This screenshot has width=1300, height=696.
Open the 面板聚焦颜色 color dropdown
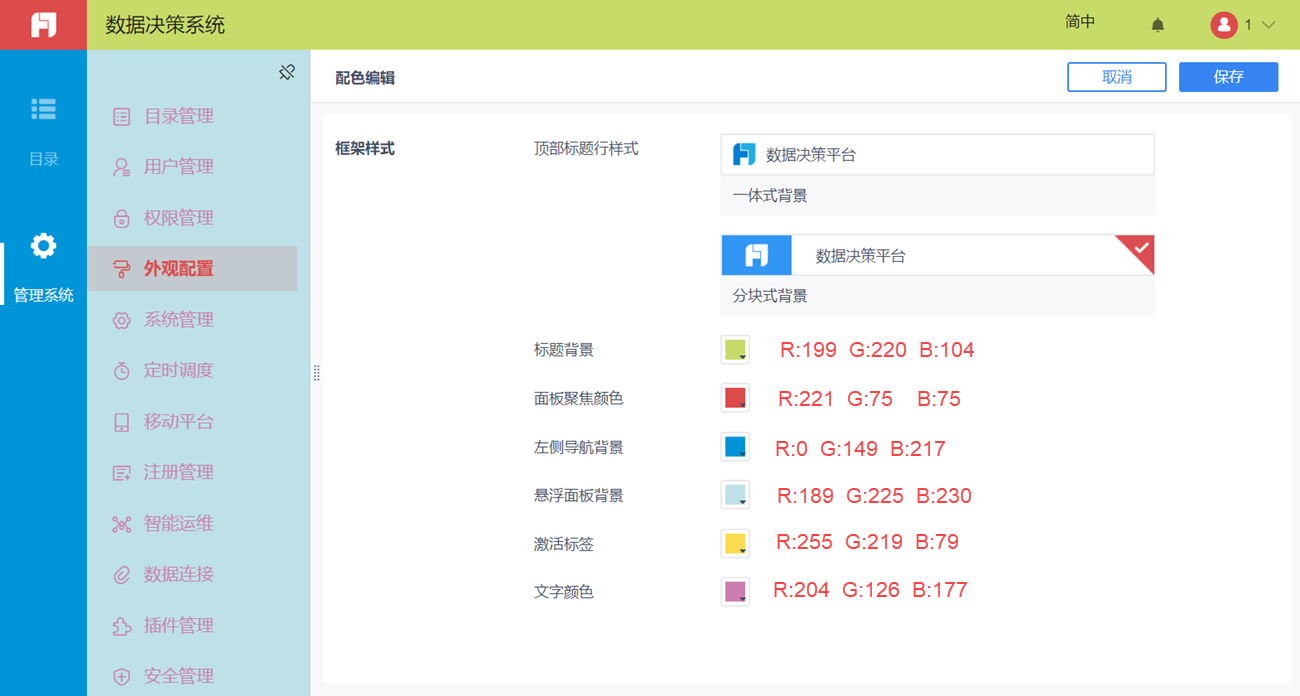click(x=735, y=398)
